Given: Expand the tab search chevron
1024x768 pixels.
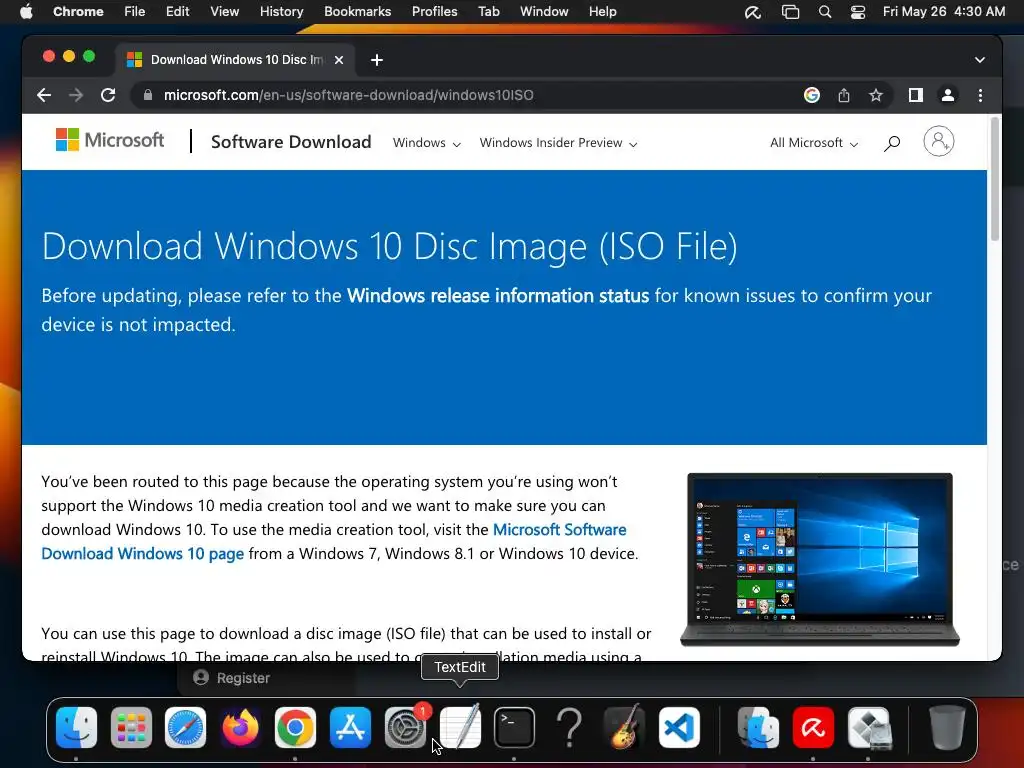Looking at the screenshot, I should pyautogui.click(x=980, y=60).
